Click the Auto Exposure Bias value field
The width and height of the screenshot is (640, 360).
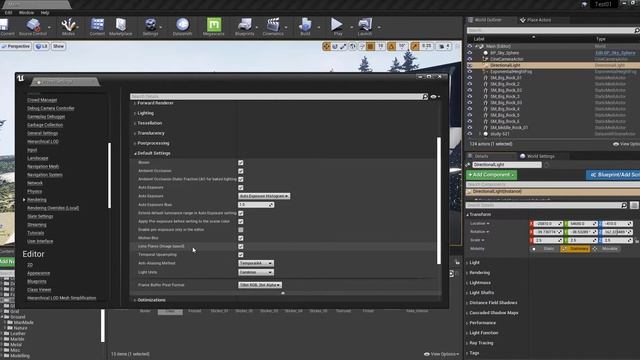point(256,204)
